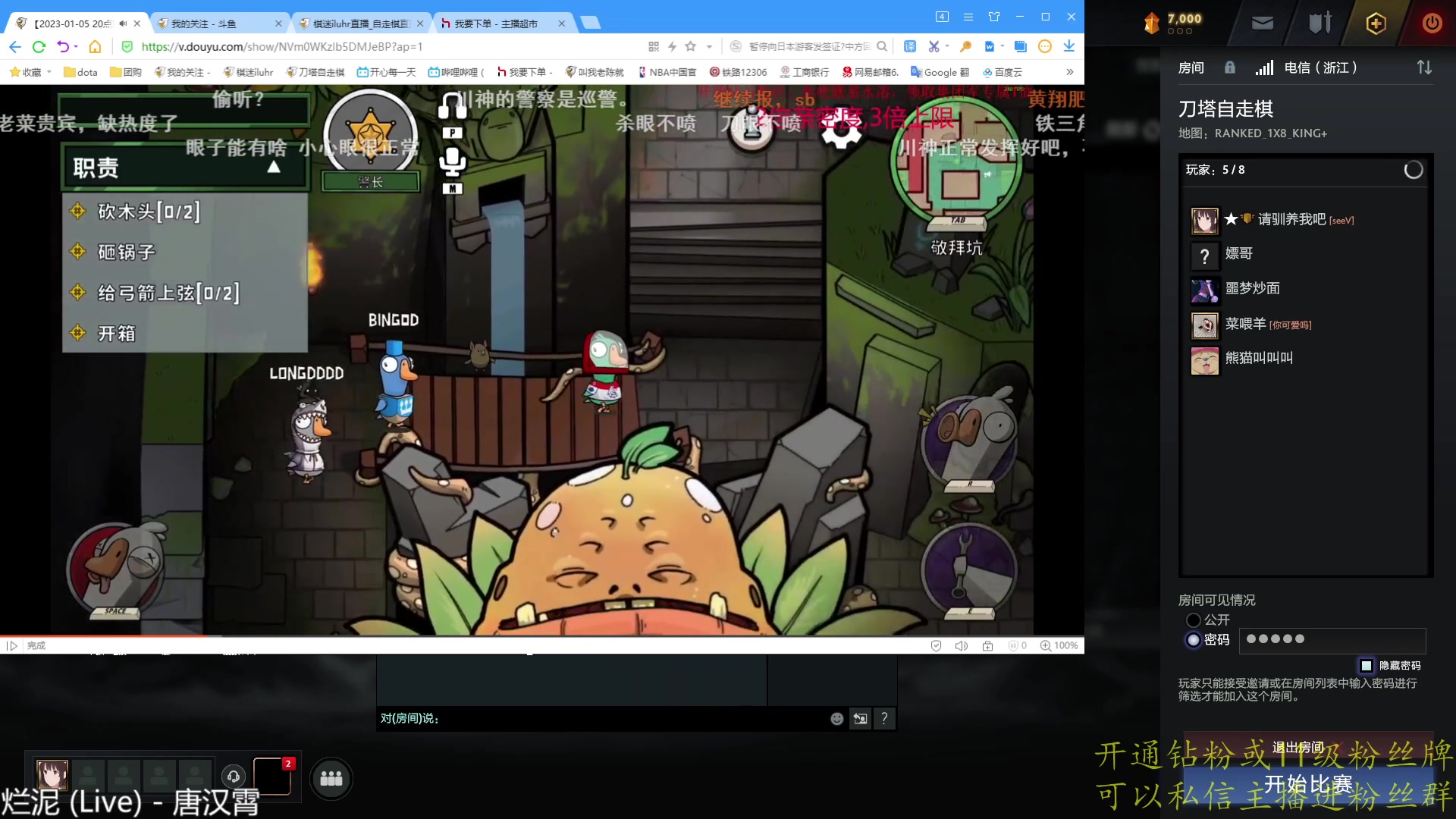The height and width of the screenshot is (819, 1456).
Task: Open dropdown arrow next to bookmark star
Action: [x=709, y=46]
